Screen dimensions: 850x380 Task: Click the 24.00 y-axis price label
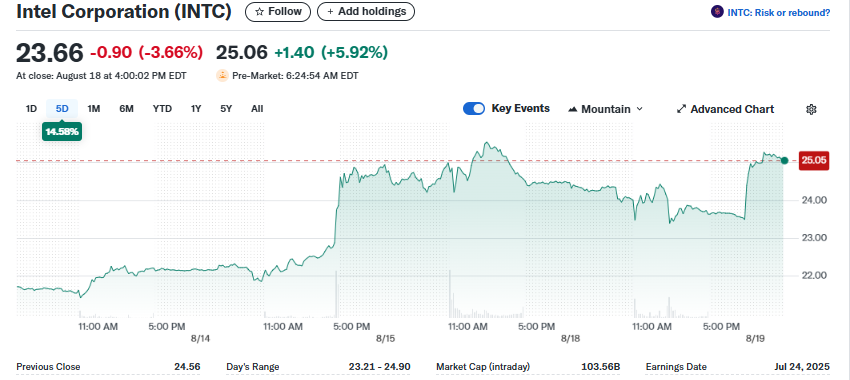click(x=813, y=200)
